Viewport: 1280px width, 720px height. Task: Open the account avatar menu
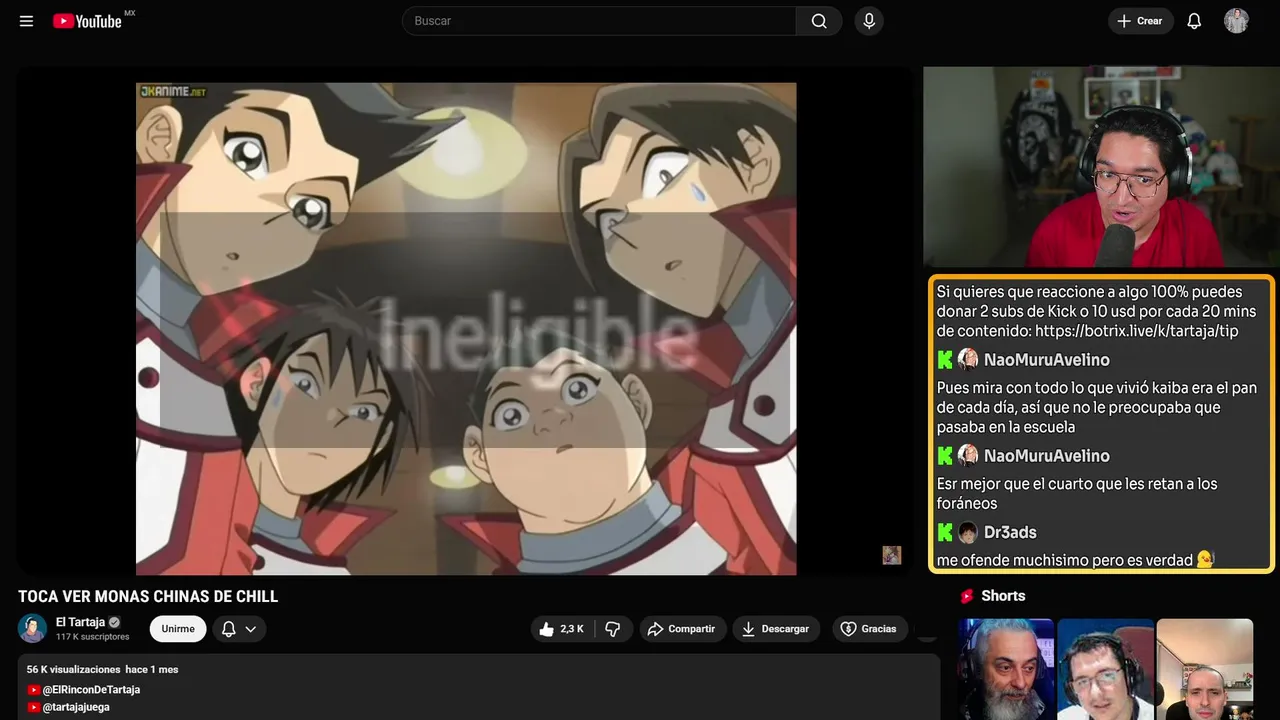click(x=1236, y=21)
